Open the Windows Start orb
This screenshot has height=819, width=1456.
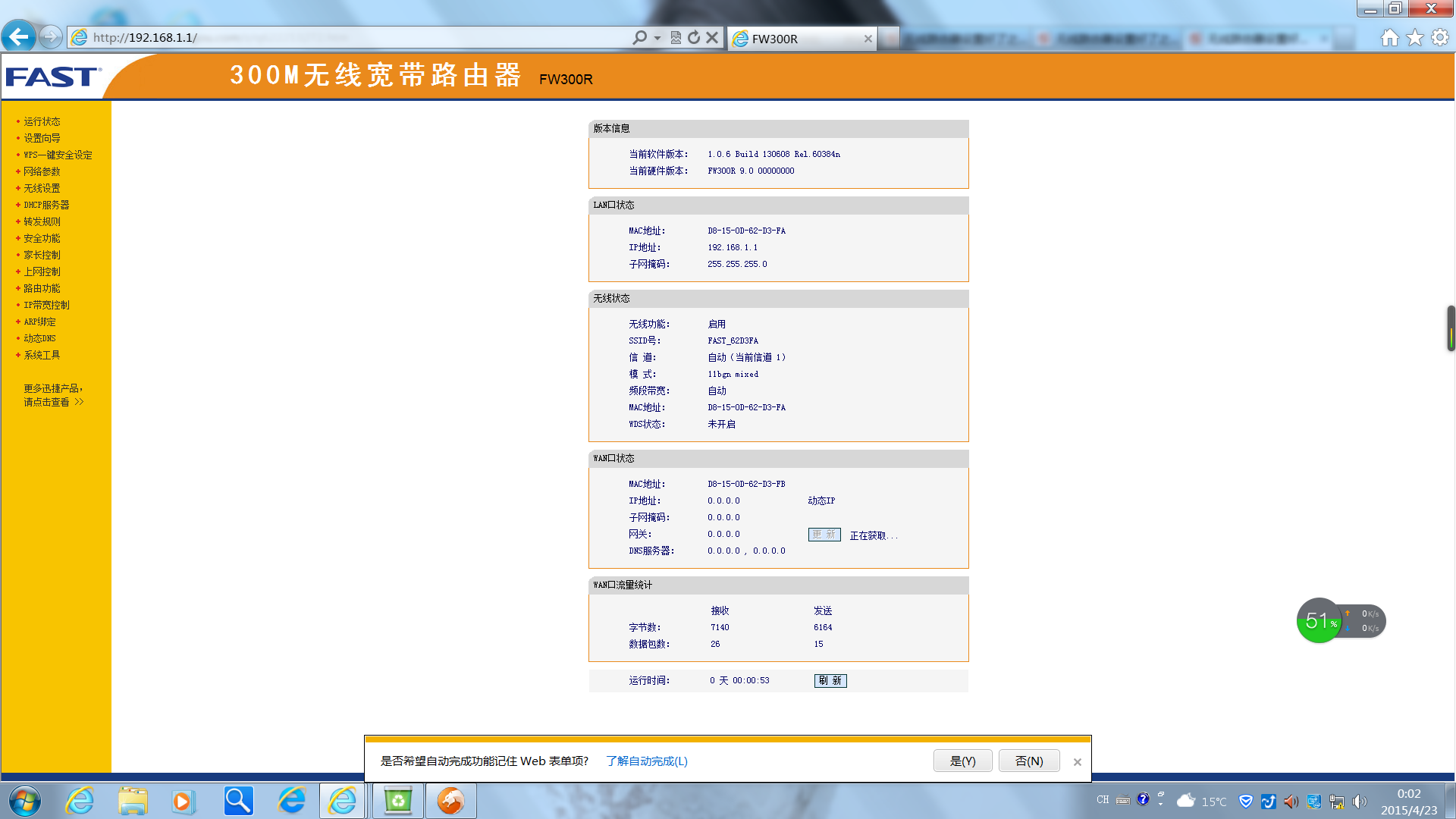pyautogui.click(x=25, y=801)
